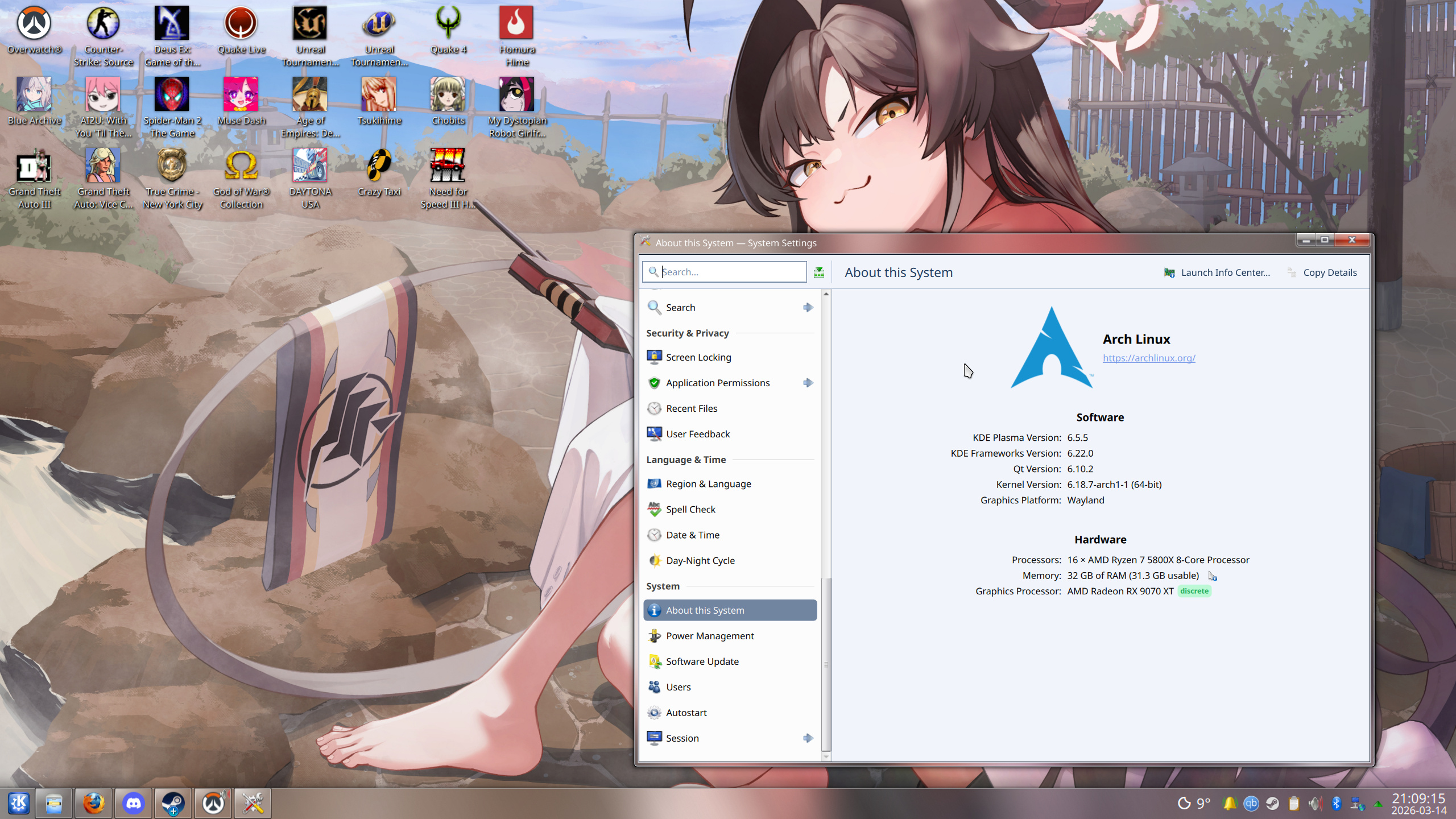Click the settings Search input field
Viewport: 1456px width, 819px height.
731,272
